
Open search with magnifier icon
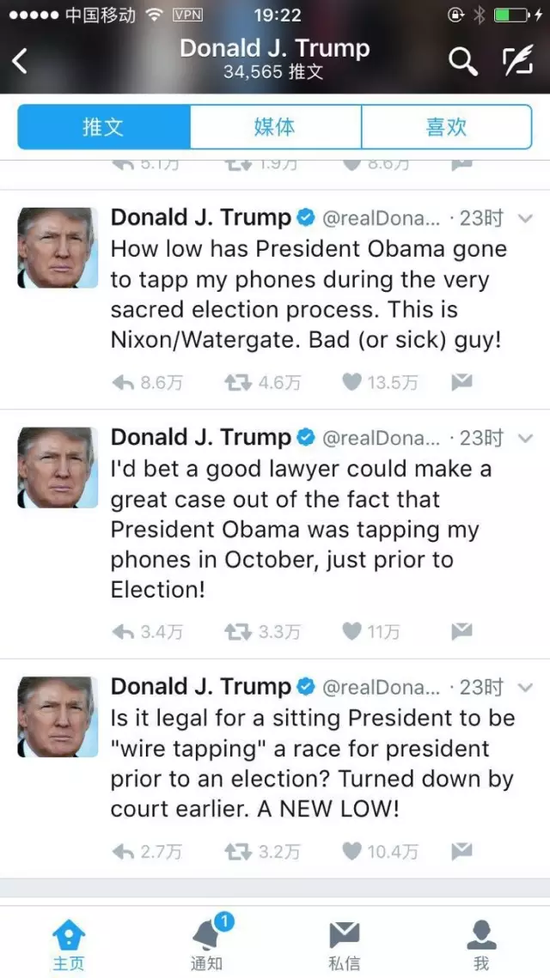point(463,62)
